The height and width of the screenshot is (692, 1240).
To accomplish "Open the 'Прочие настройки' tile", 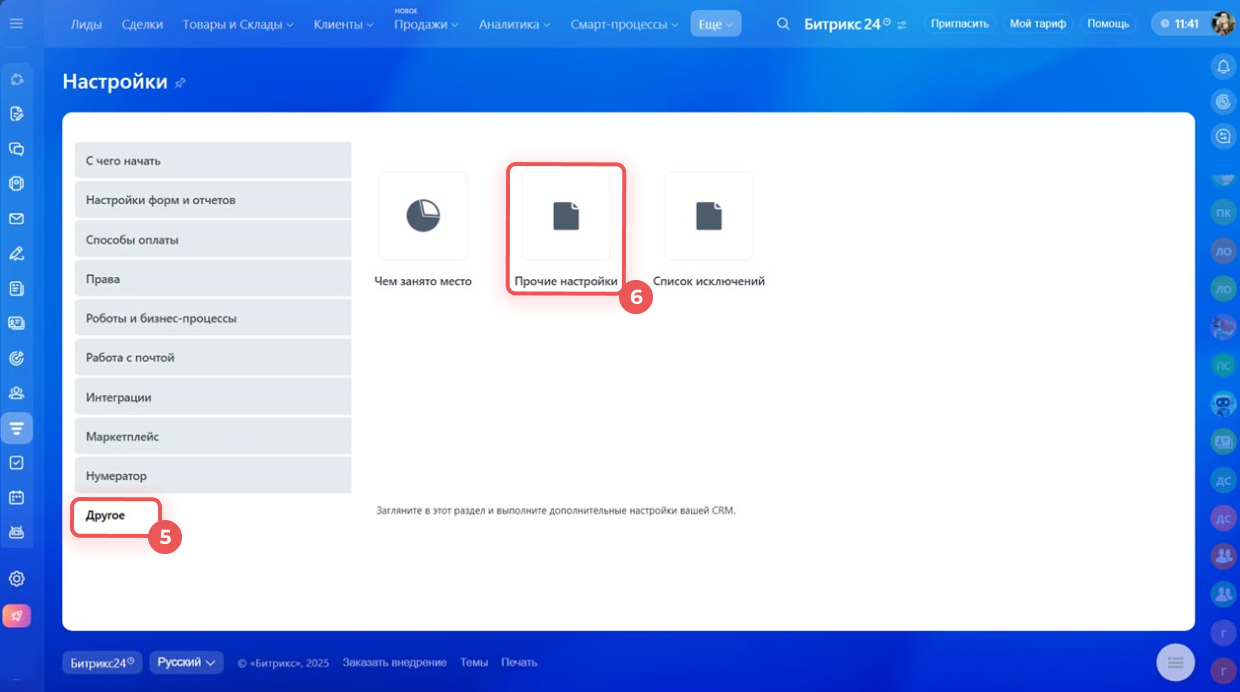I will tap(566, 217).
